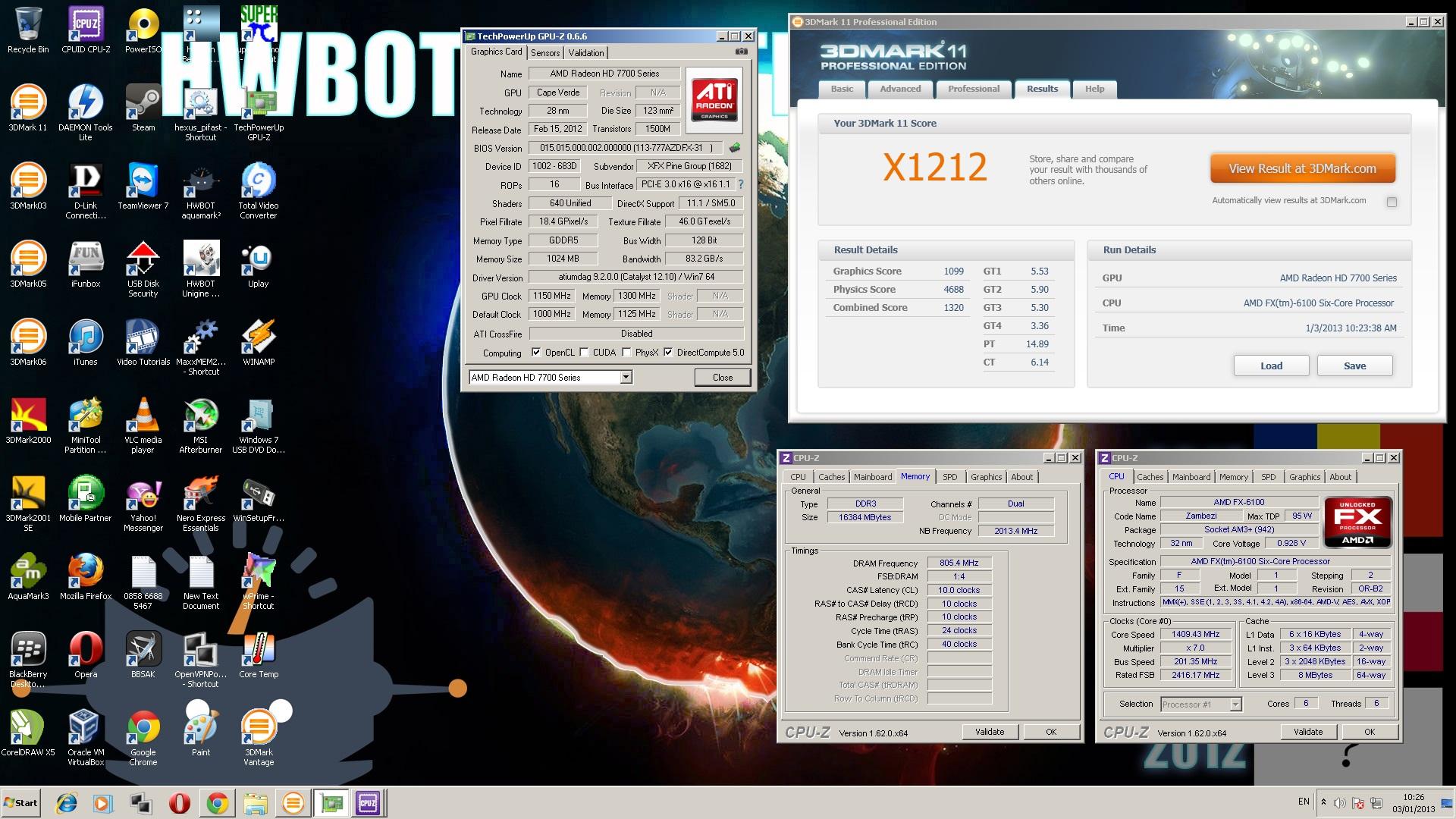This screenshot has width=1456, height=819.
Task: Open Professional tab in 3DMark 11
Action: [x=974, y=89]
